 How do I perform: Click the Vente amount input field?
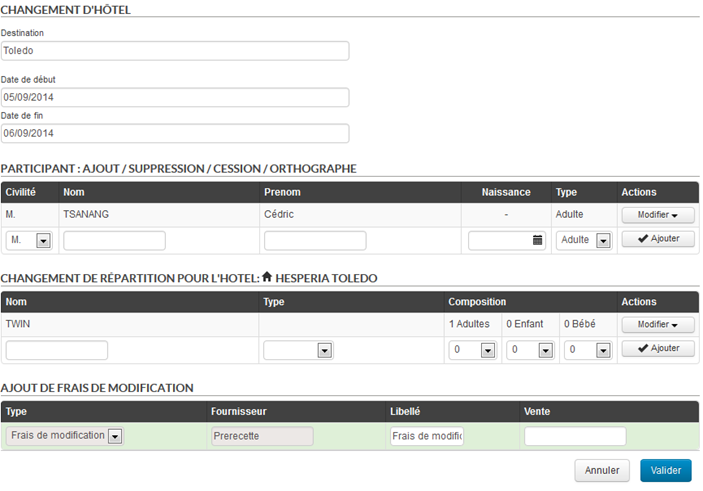(575, 436)
